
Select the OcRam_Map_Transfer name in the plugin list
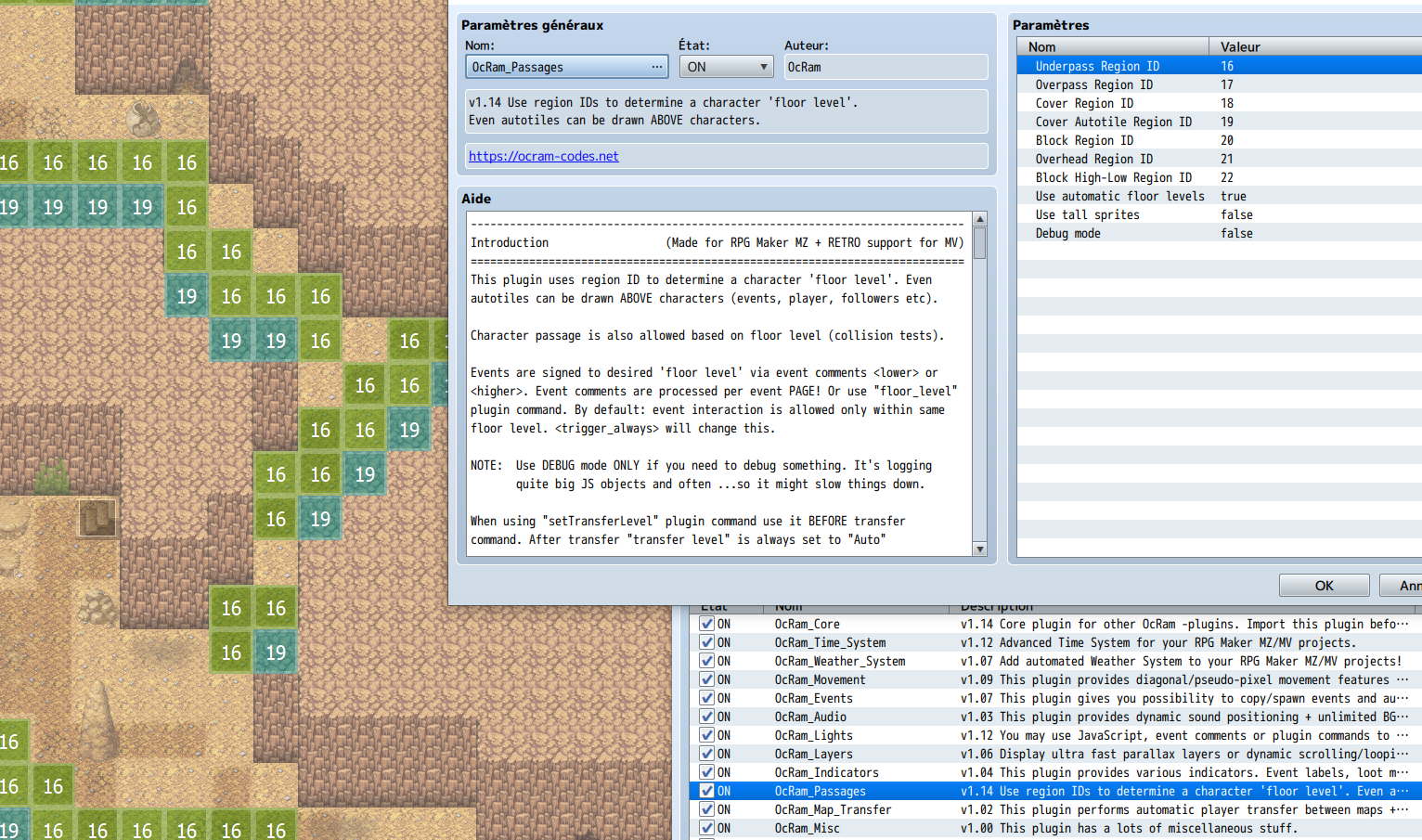(x=833, y=809)
